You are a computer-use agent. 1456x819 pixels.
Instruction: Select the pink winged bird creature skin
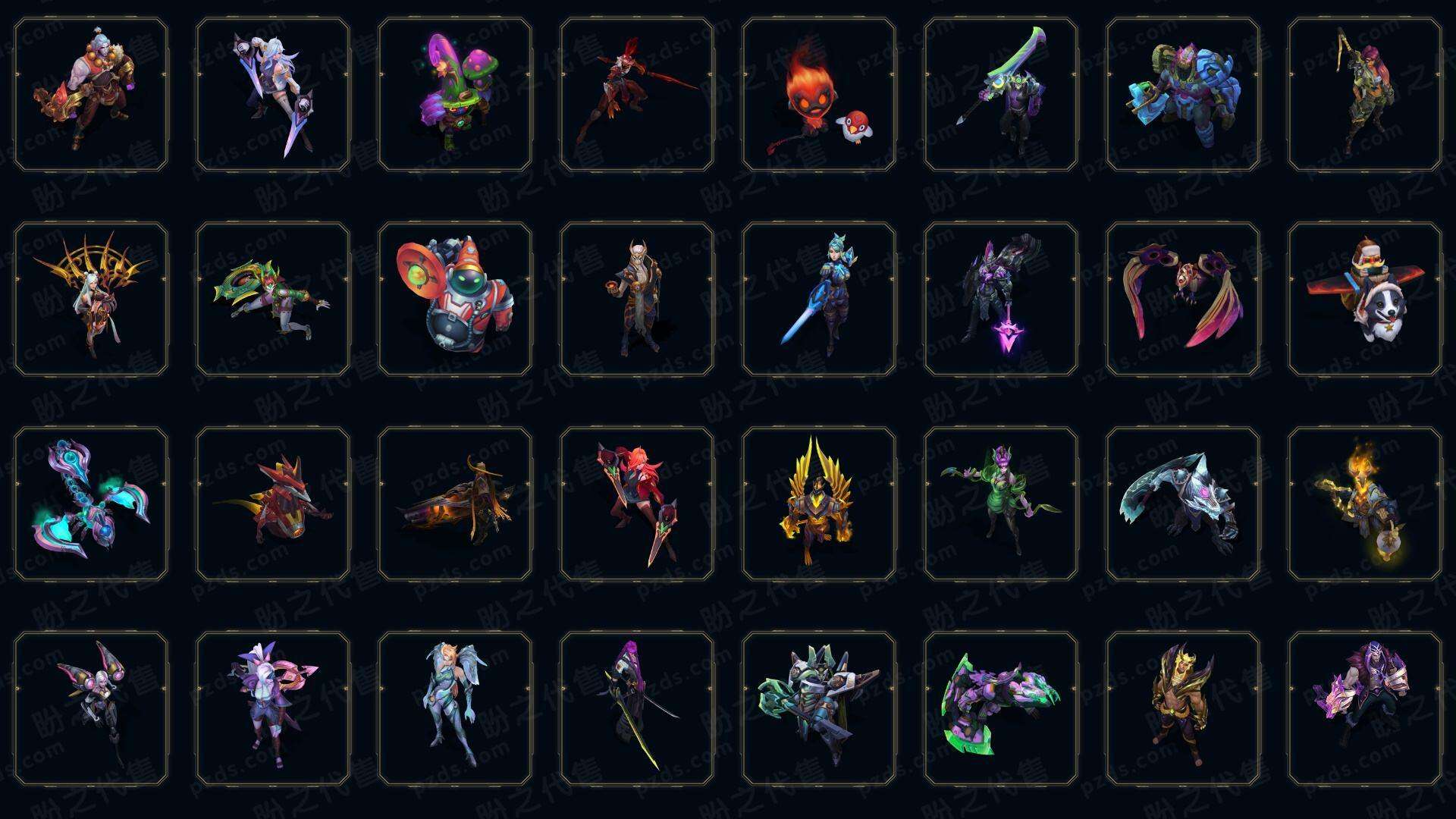pos(1183,299)
